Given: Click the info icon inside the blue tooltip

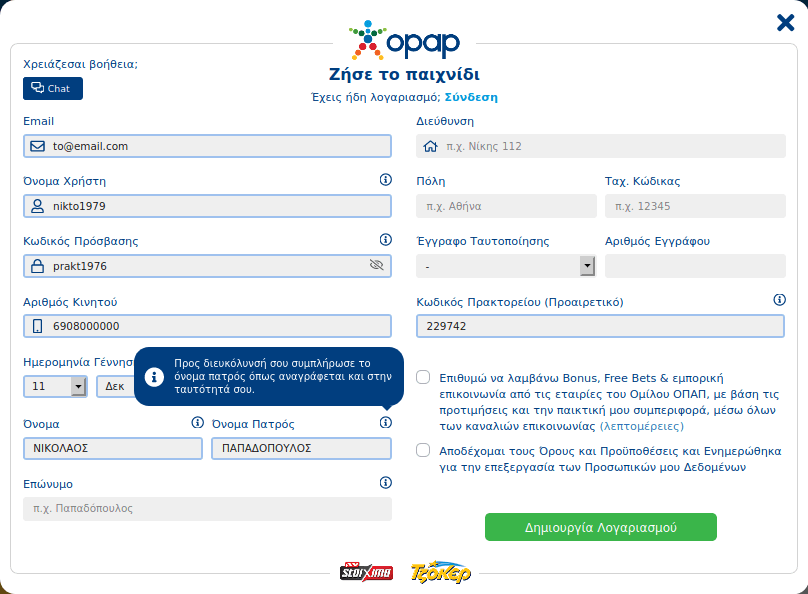Looking at the screenshot, I should (x=154, y=377).
